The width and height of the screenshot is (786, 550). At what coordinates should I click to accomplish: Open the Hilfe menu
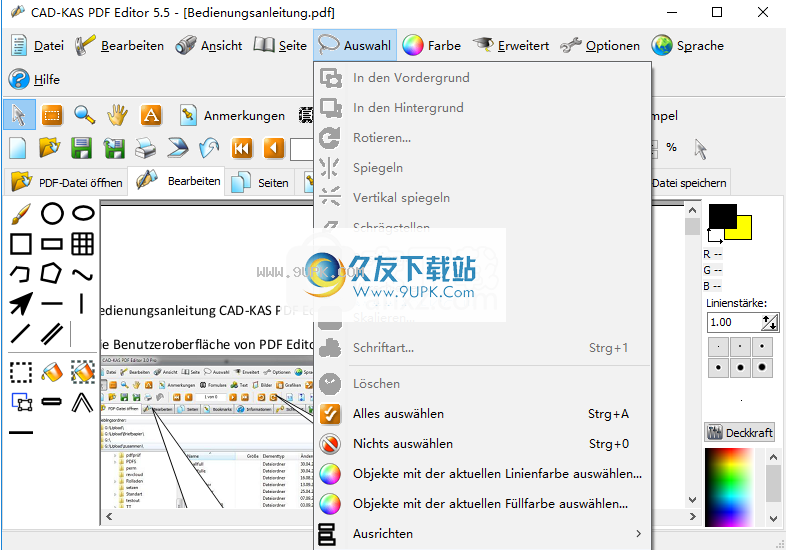pyautogui.click(x=34, y=79)
